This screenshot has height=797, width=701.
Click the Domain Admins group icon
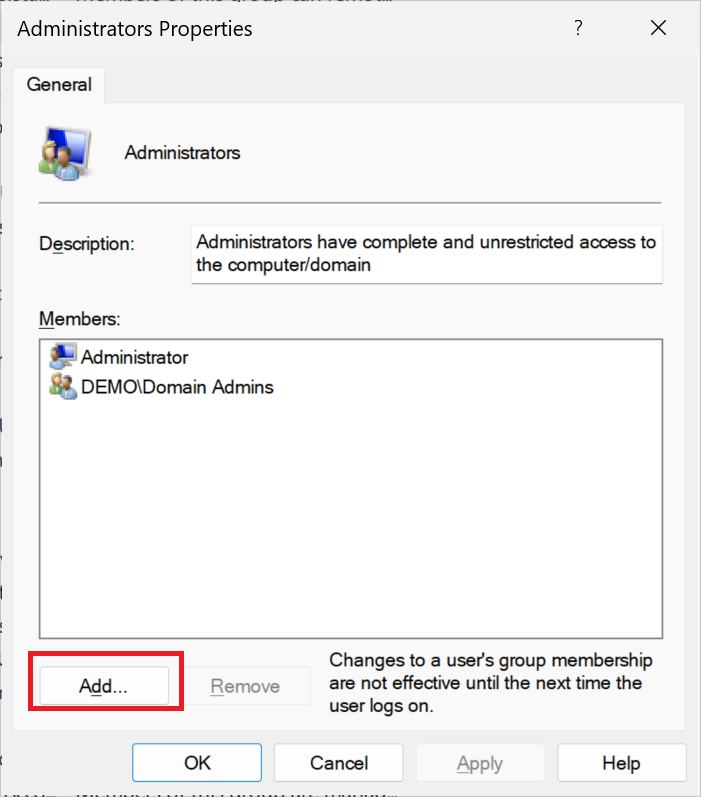coord(63,386)
